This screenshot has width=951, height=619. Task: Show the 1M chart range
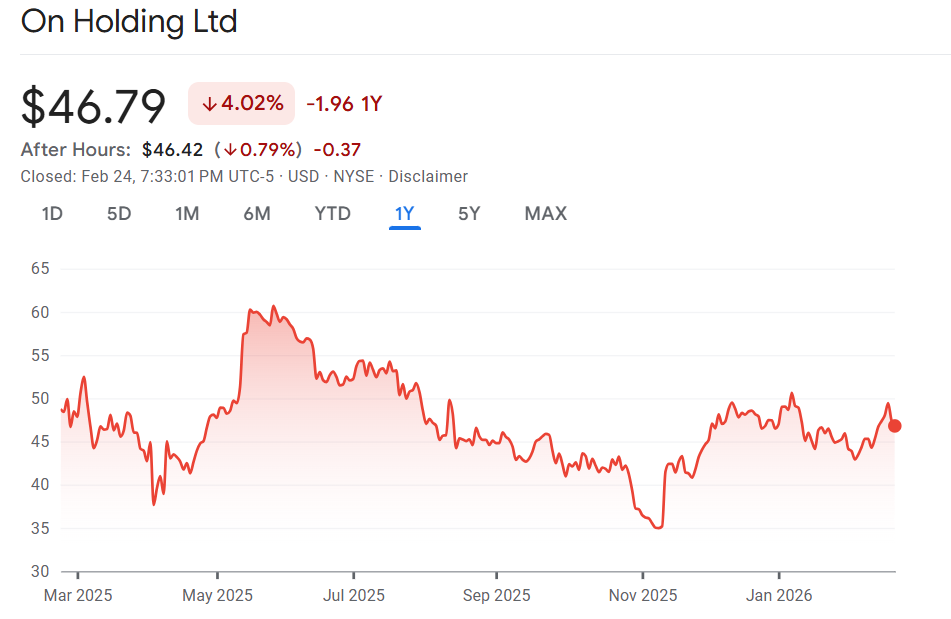coord(187,213)
